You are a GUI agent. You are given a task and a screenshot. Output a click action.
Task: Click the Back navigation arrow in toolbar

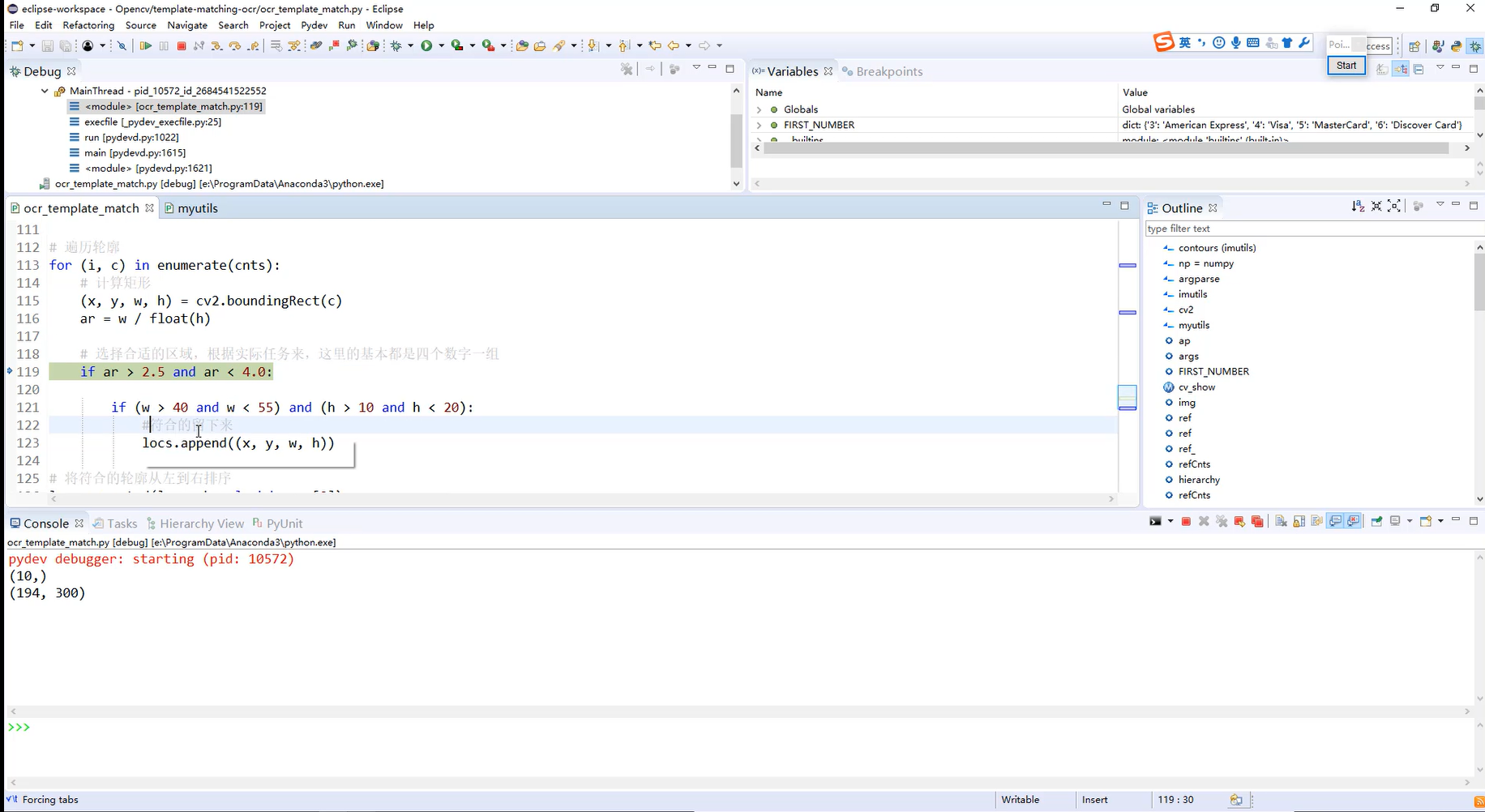click(673, 46)
